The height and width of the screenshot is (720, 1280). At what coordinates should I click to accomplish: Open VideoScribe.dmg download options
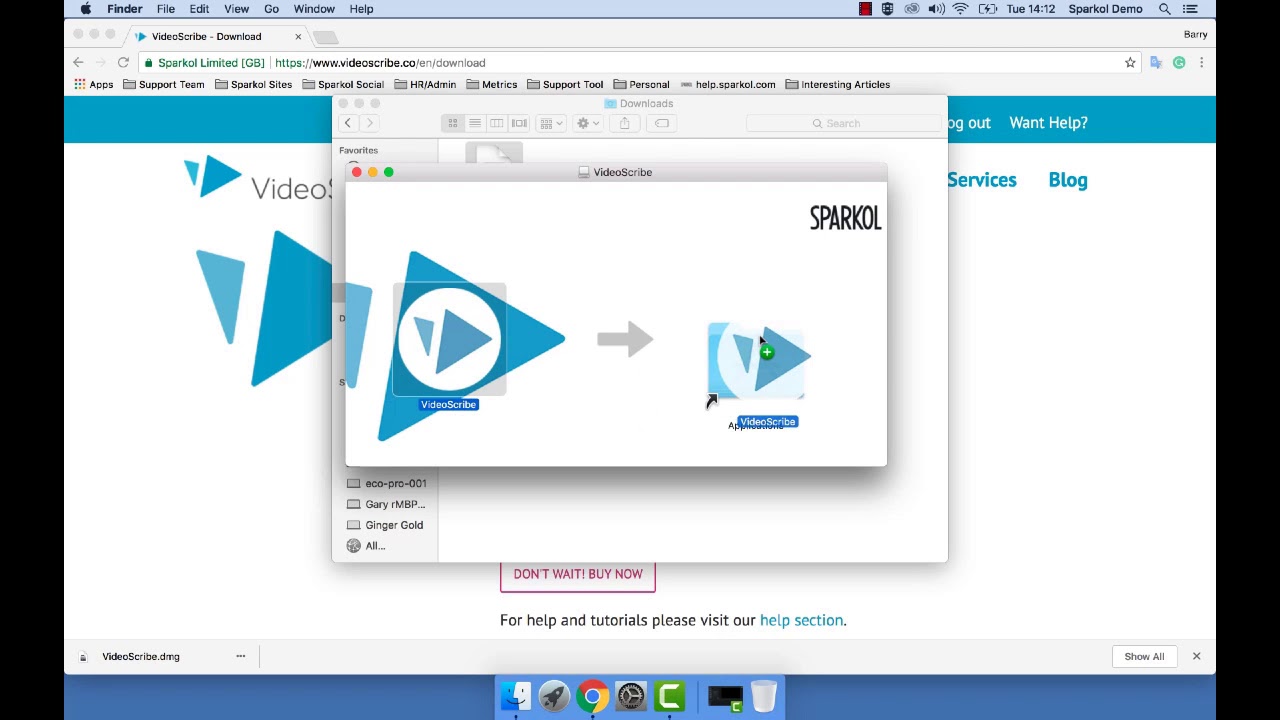(240, 656)
